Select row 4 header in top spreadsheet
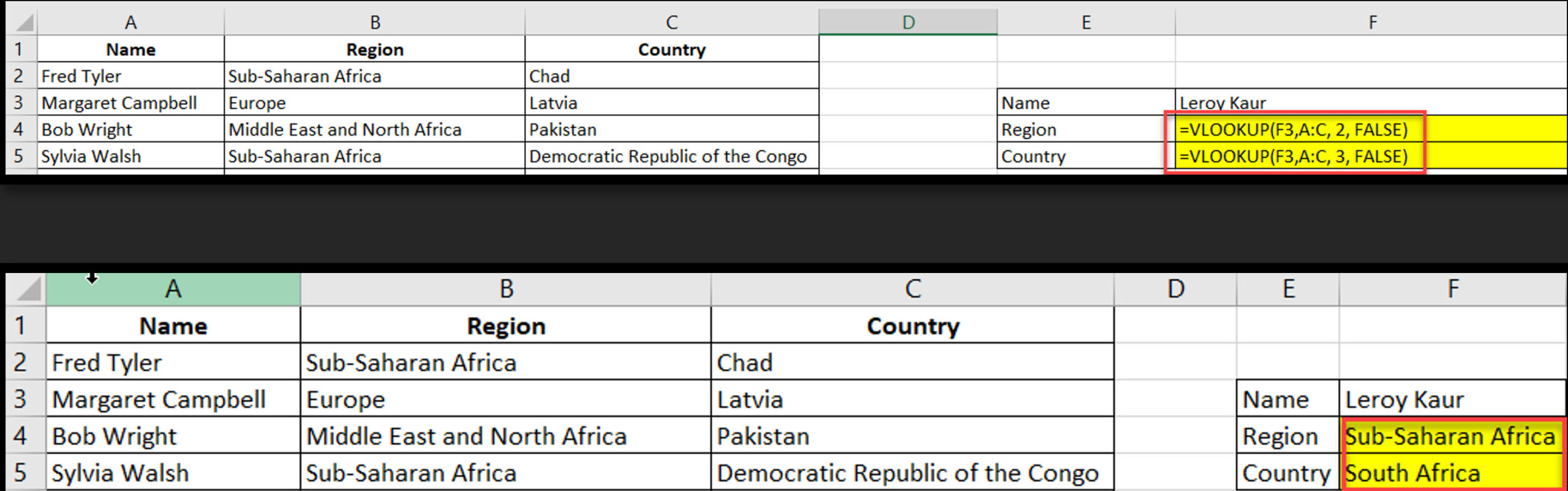 click(21, 129)
